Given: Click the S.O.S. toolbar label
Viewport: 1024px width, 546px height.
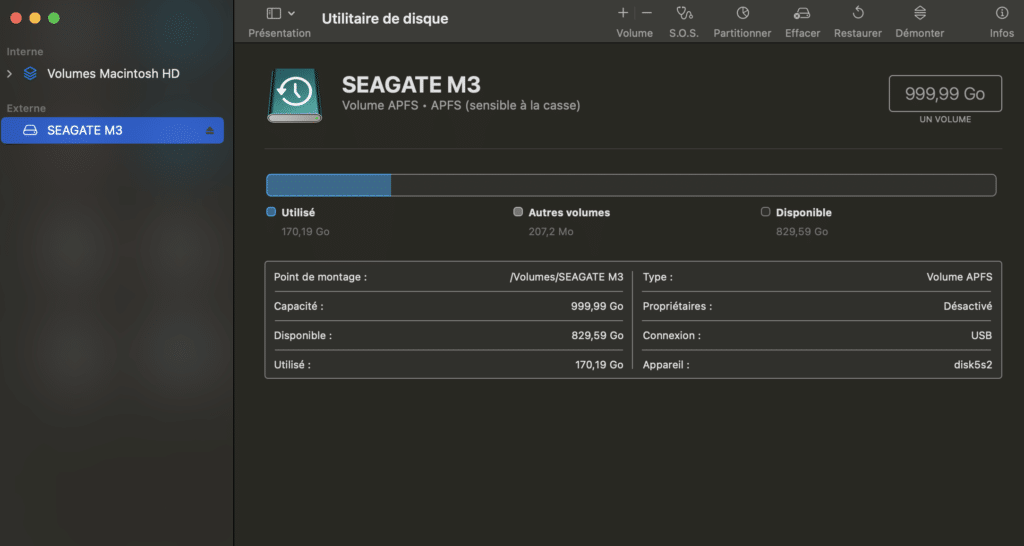Looking at the screenshot, I should point(684,33).
